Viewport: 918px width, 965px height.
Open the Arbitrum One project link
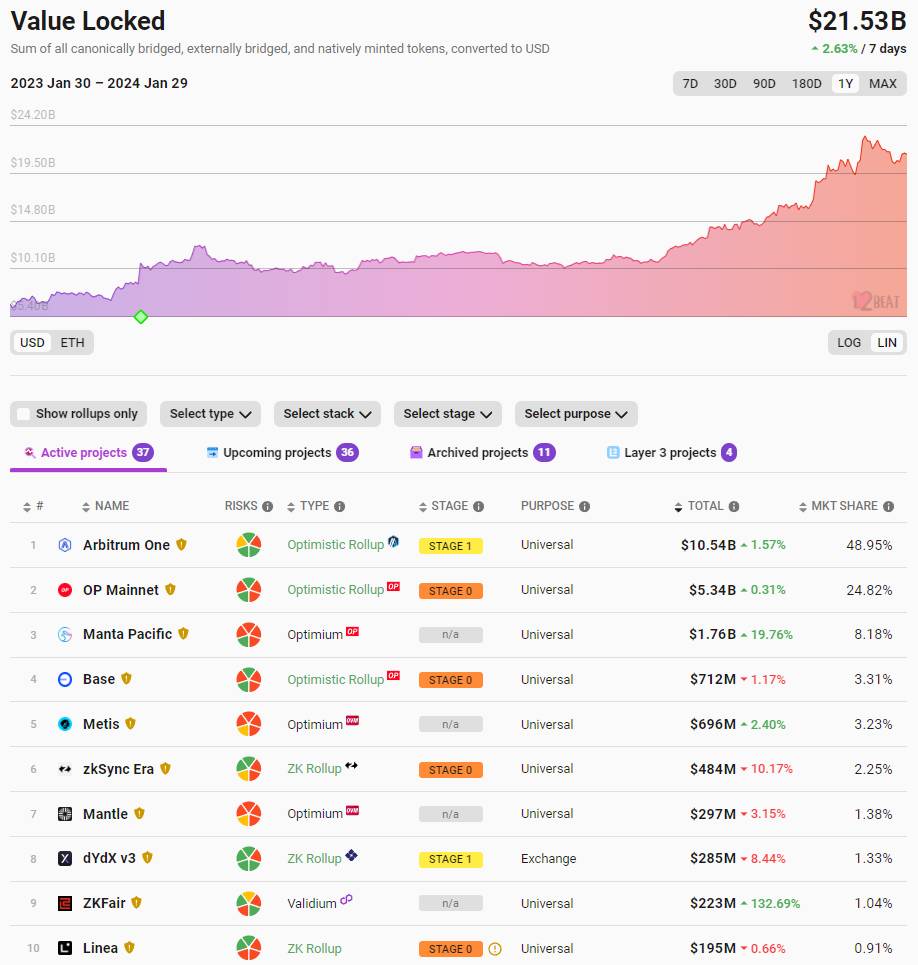coord(126,545)
